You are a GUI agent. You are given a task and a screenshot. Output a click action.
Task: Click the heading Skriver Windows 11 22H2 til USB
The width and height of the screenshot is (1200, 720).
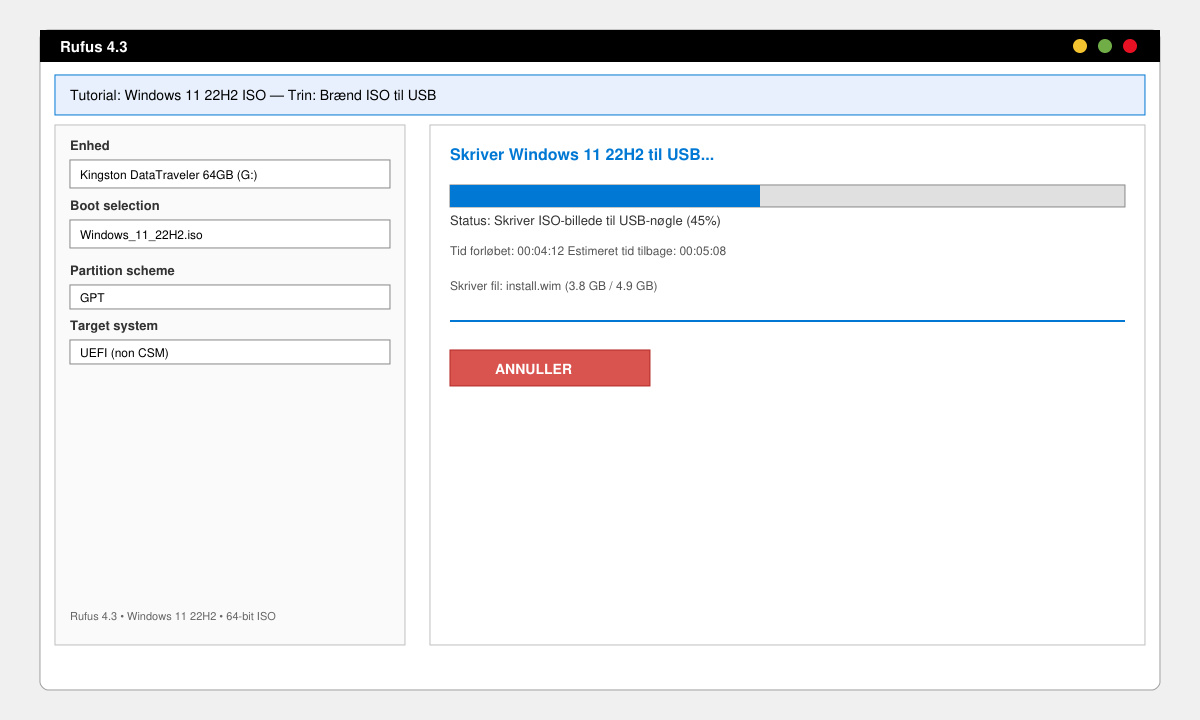click(582, 155)
